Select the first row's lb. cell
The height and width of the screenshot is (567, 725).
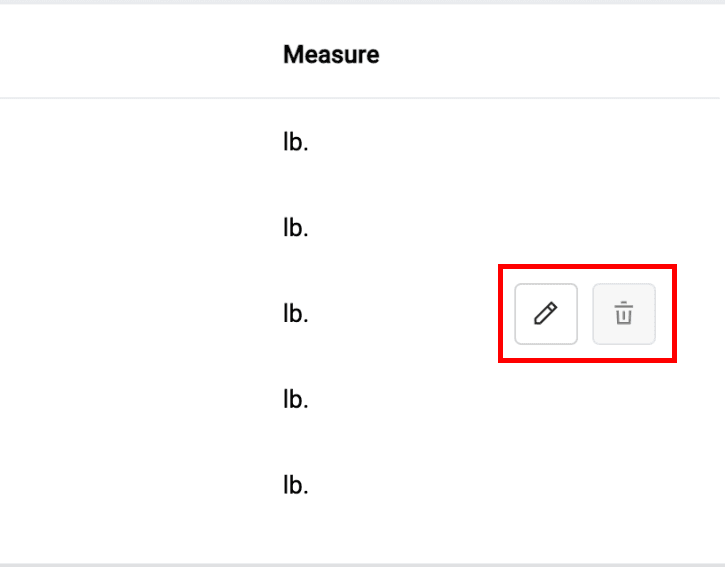[296, 142]
